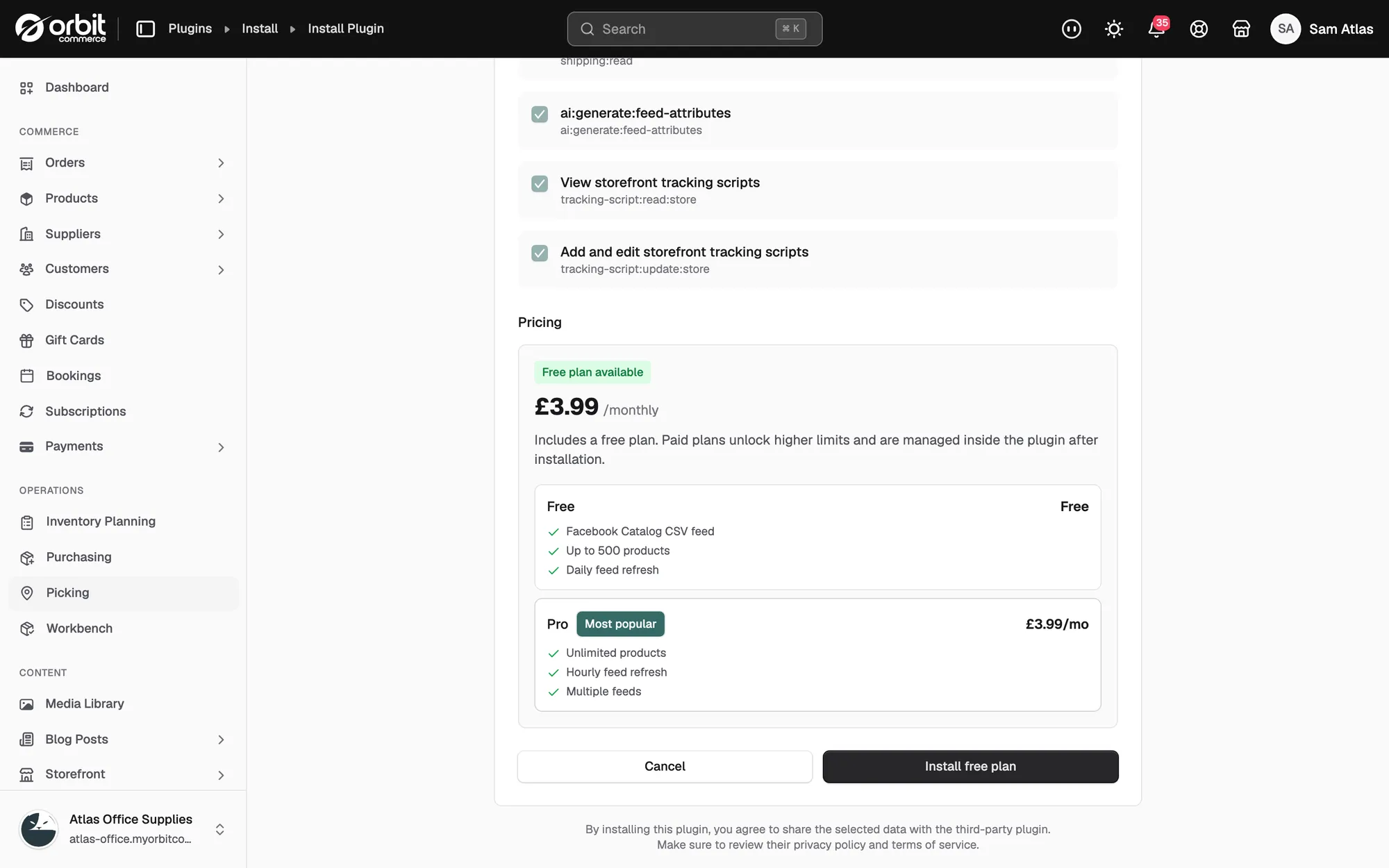Click the pause status icon in header
Screen dimensions: 1389x868
pos(1071,28)
